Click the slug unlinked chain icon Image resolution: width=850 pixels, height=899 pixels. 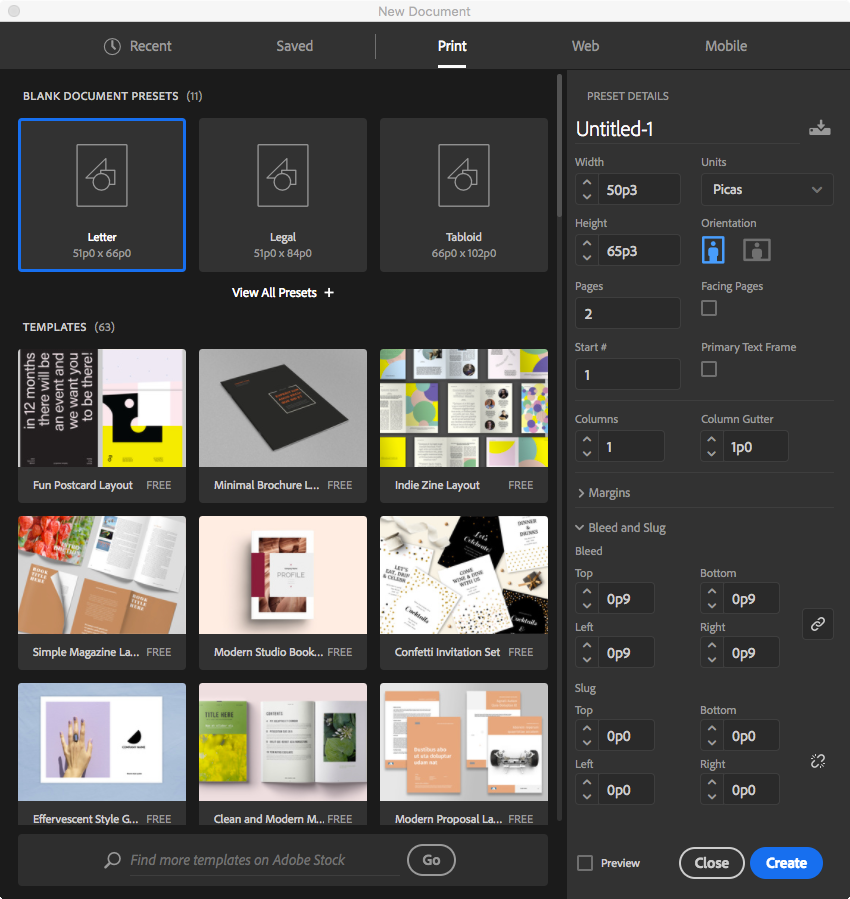817,762
